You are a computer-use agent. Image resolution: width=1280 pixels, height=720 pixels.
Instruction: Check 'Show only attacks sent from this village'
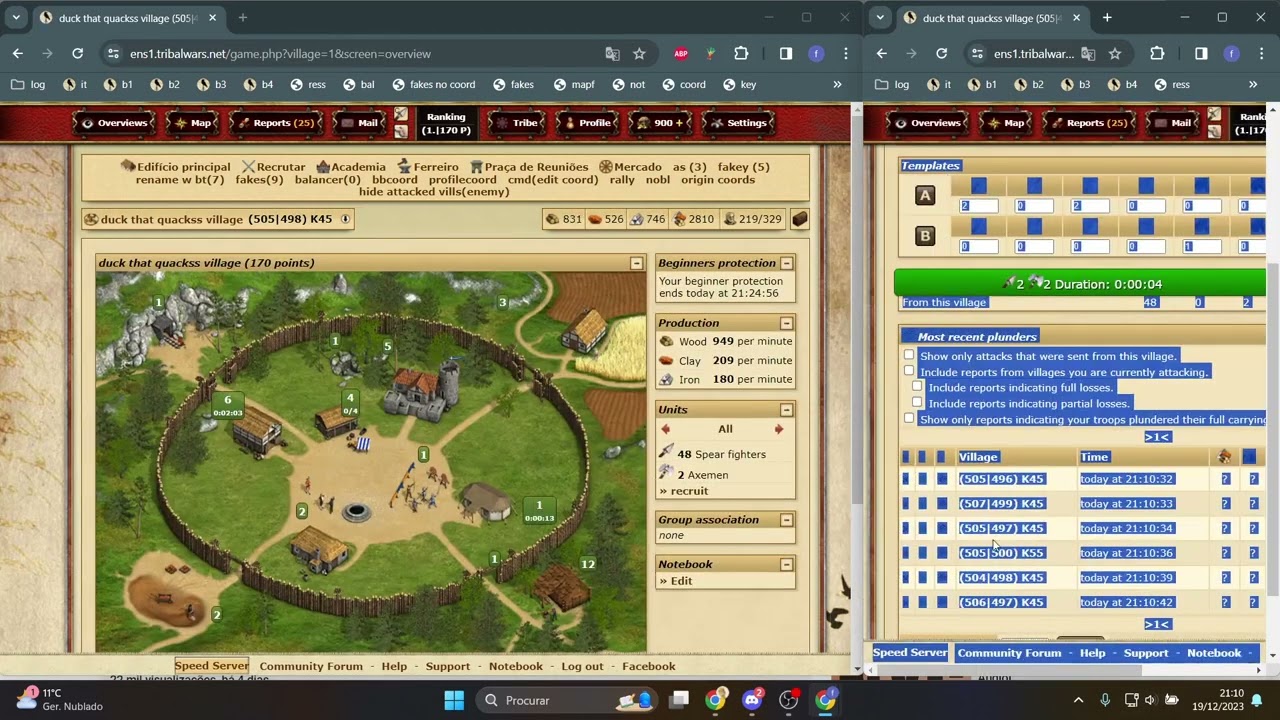coord(909,355)
